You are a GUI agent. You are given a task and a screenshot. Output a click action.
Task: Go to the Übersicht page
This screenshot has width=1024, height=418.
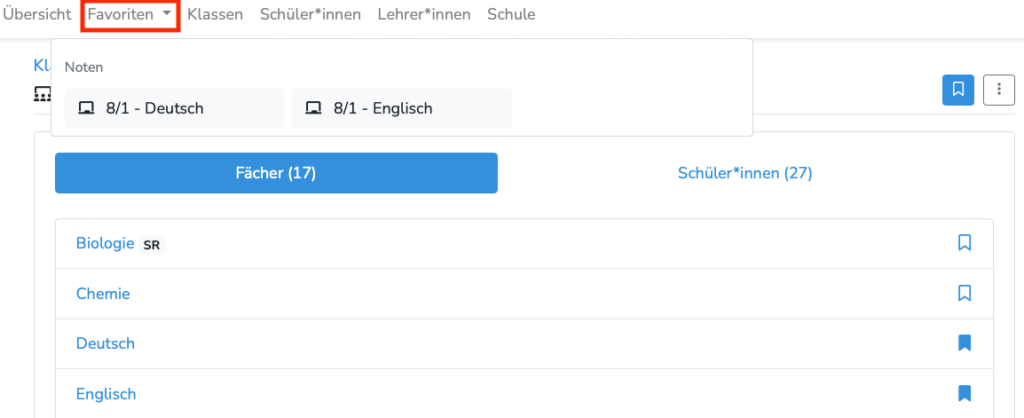tap(37, 14)
